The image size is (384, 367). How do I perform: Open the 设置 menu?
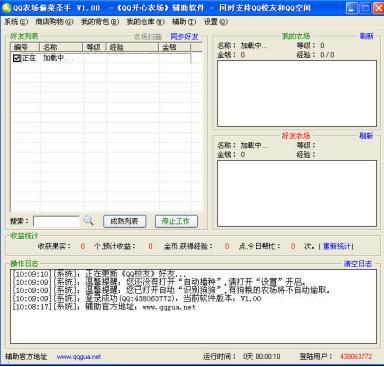click(216, 22)
